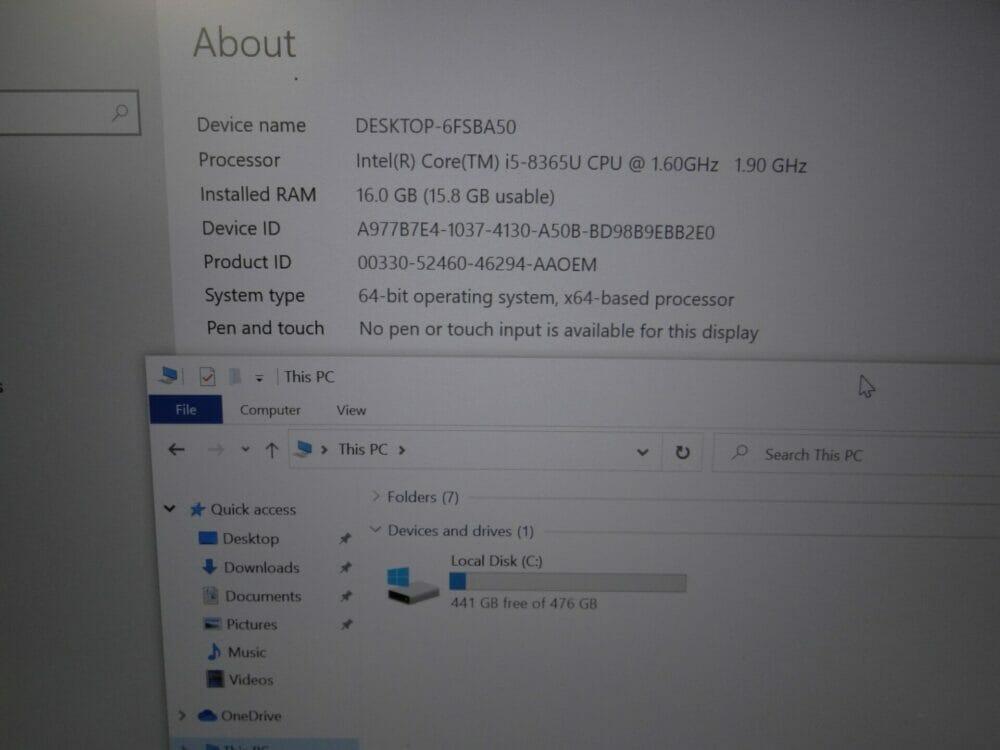
Task: Click the forward navigation arrow
Action: click(216, 450)
